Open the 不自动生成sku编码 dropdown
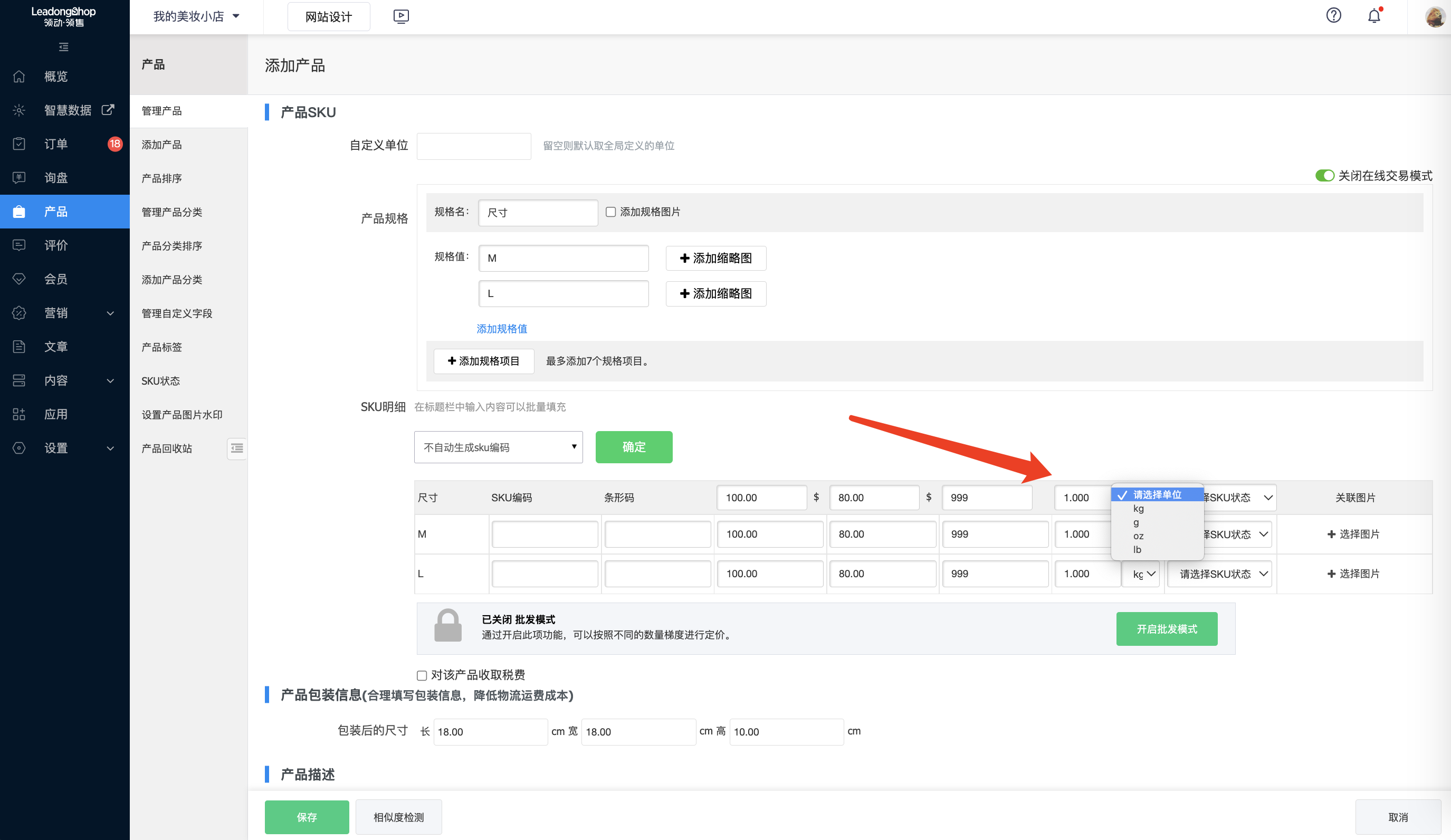 coord(498,447)
